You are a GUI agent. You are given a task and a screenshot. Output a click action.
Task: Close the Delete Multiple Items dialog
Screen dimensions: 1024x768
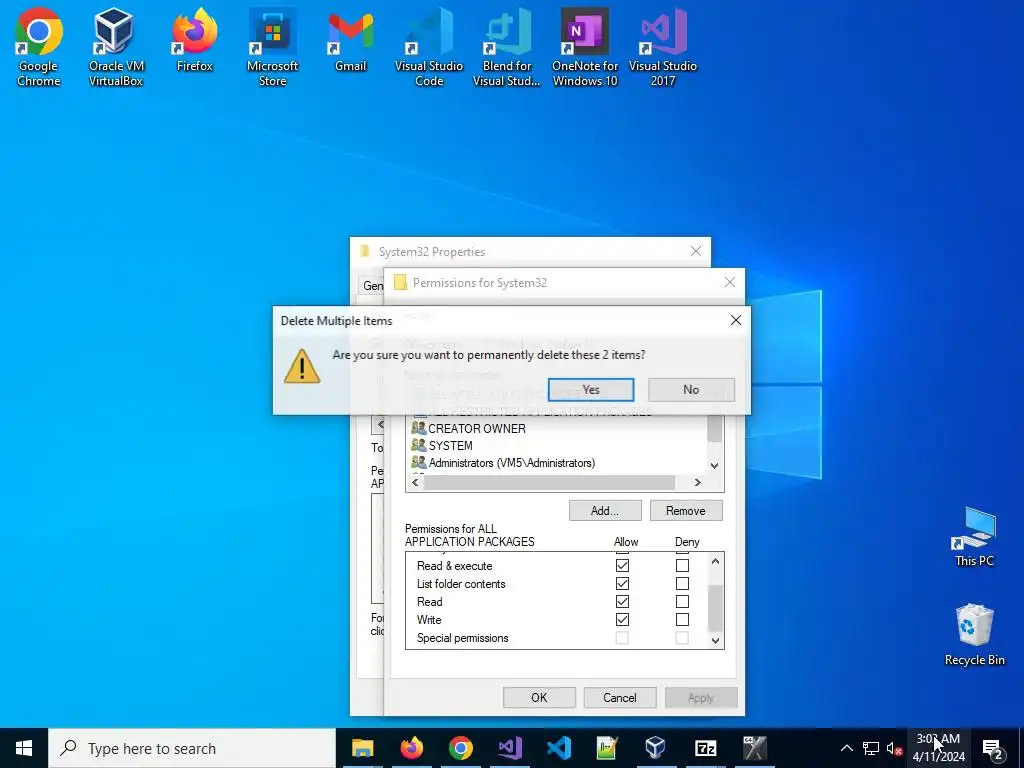coord(735,321)
